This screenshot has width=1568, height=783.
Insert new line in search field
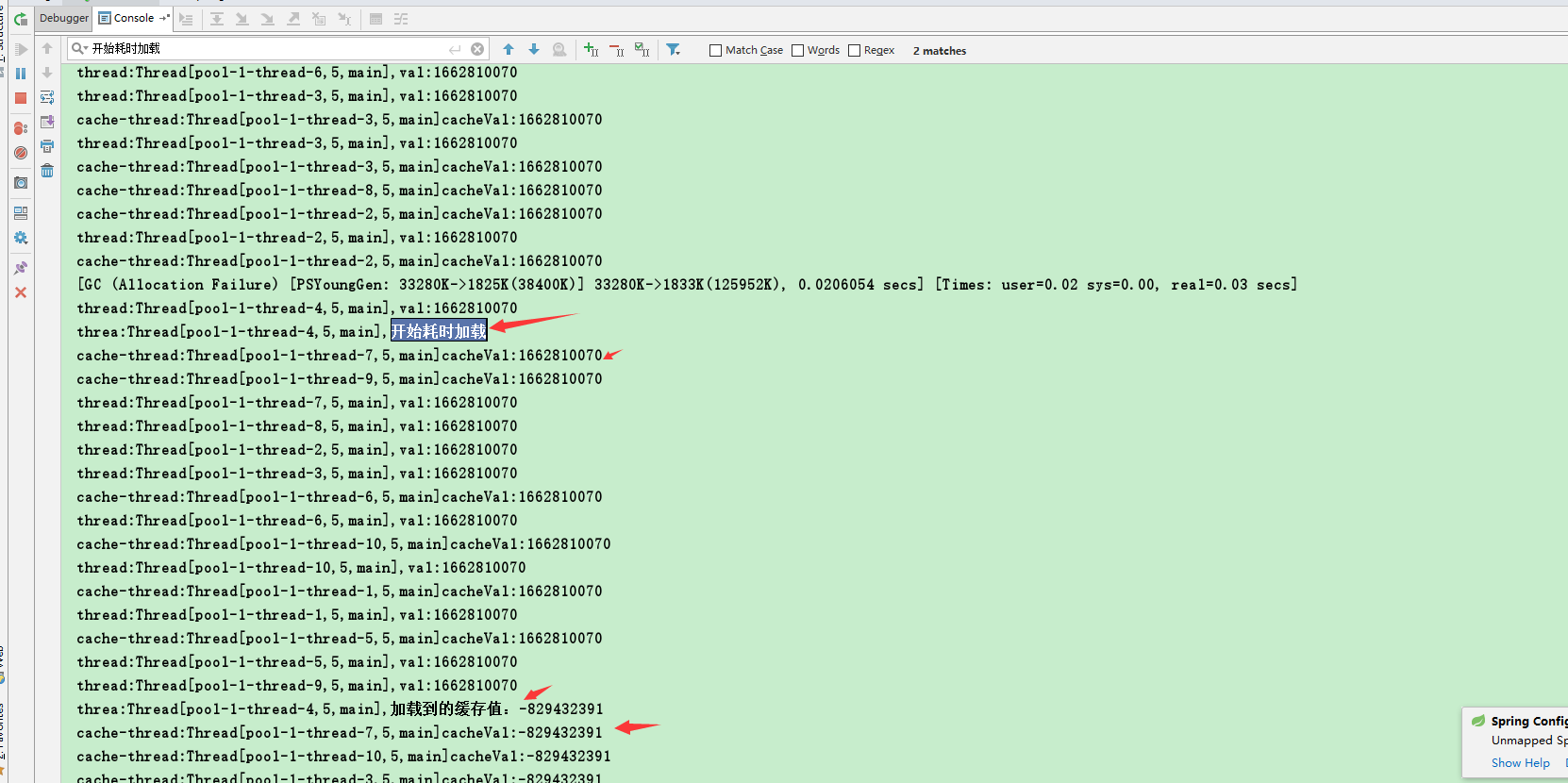tap(456, 49)
